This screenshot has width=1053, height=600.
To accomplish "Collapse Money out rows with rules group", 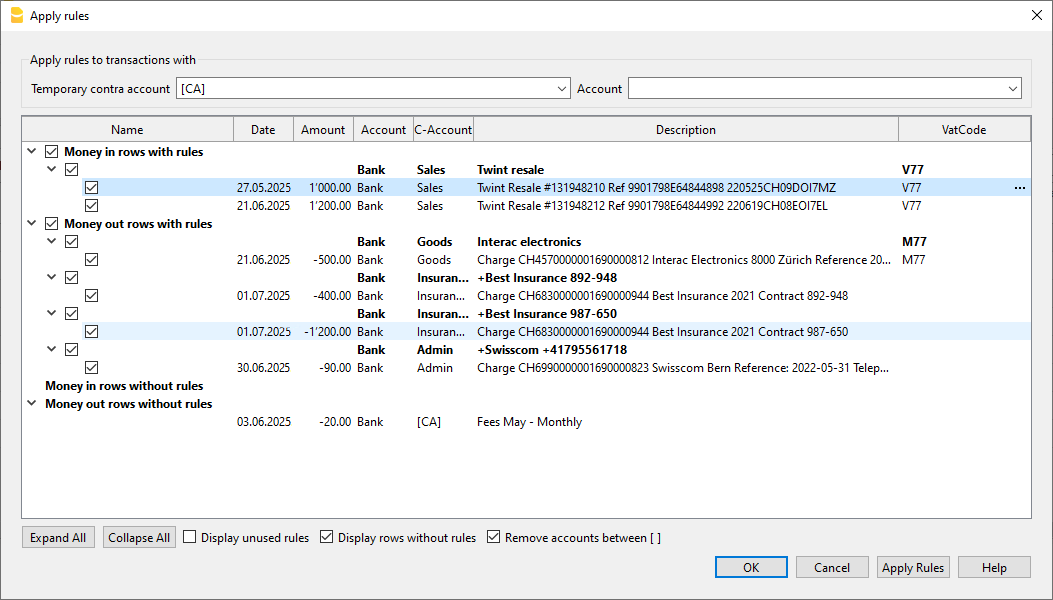I will [x=32, y=224].
